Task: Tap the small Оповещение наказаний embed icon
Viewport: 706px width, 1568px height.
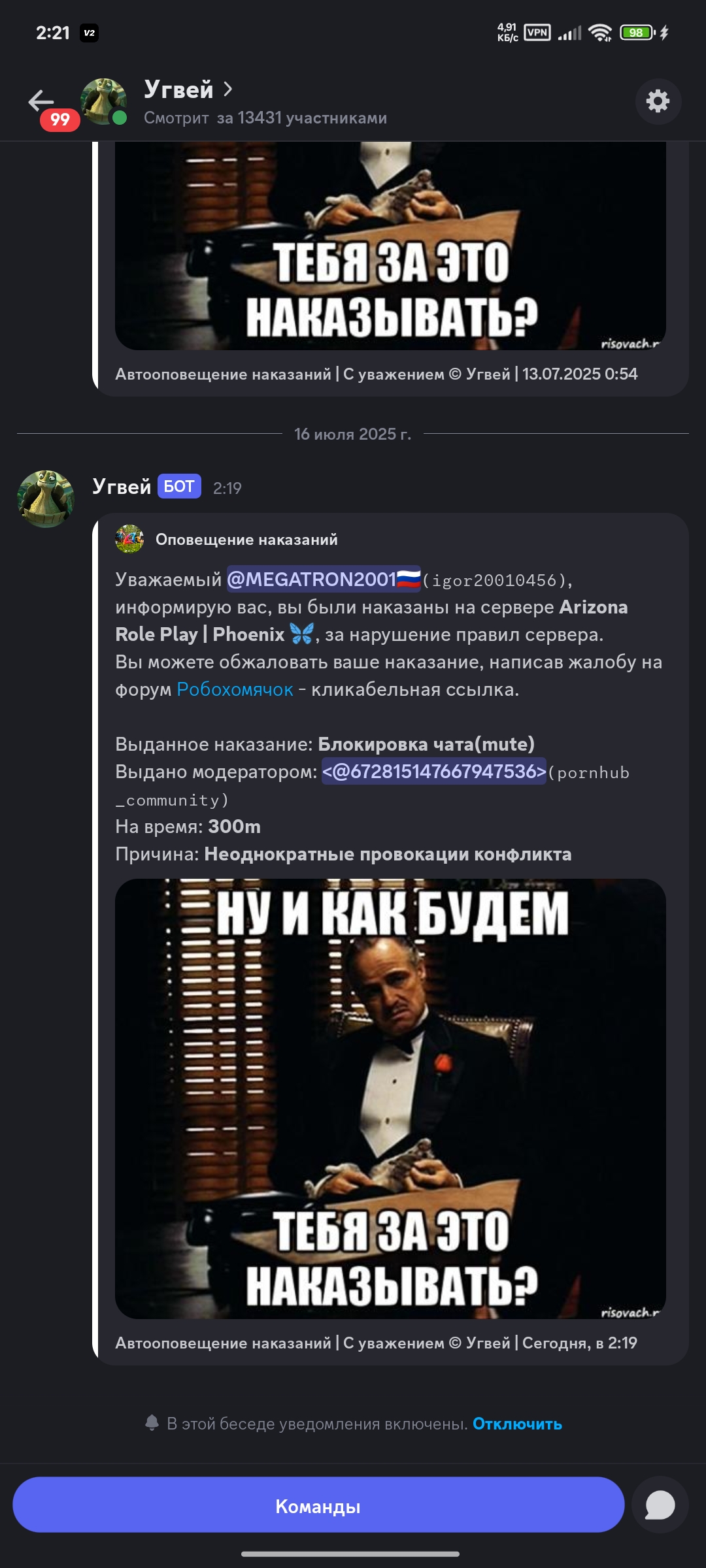Action: pyautogui.click(x=129, y=540)
